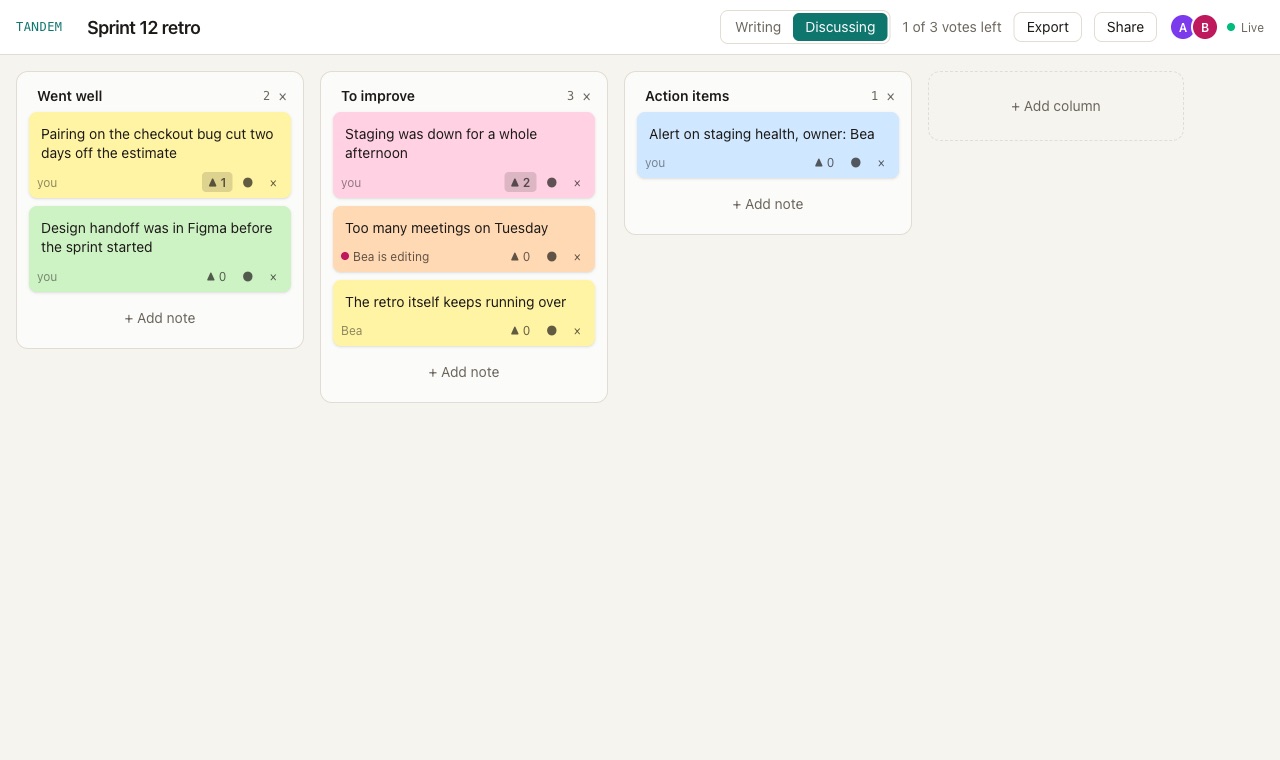This screenshot has width=1280, height=760.
Task: Click the '1 of 3 votes left' counter
Action: (x=952, y=27)
